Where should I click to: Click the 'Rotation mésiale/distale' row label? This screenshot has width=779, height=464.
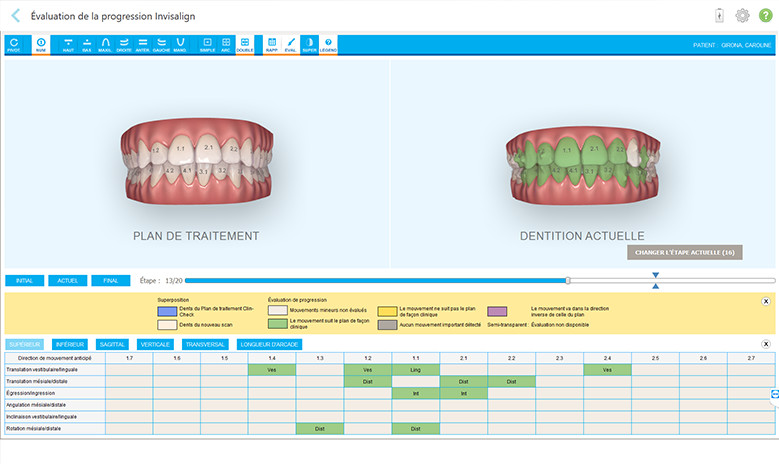click(34, 428)
